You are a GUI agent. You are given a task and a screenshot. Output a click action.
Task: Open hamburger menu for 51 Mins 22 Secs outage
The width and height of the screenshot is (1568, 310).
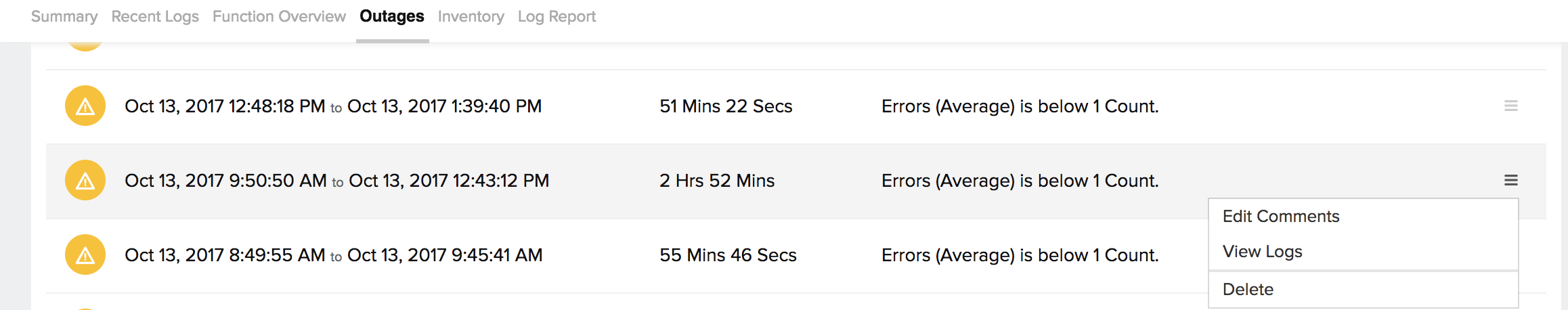click(1510, 106)
